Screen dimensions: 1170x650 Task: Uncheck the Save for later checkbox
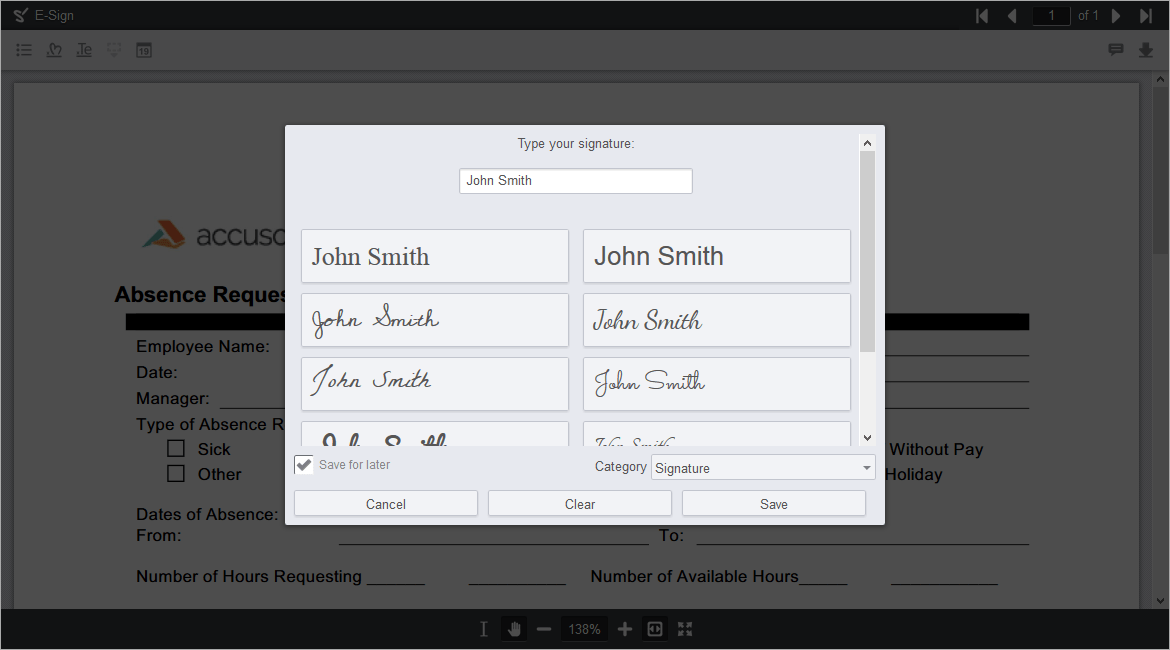click(x=303, y=464)
